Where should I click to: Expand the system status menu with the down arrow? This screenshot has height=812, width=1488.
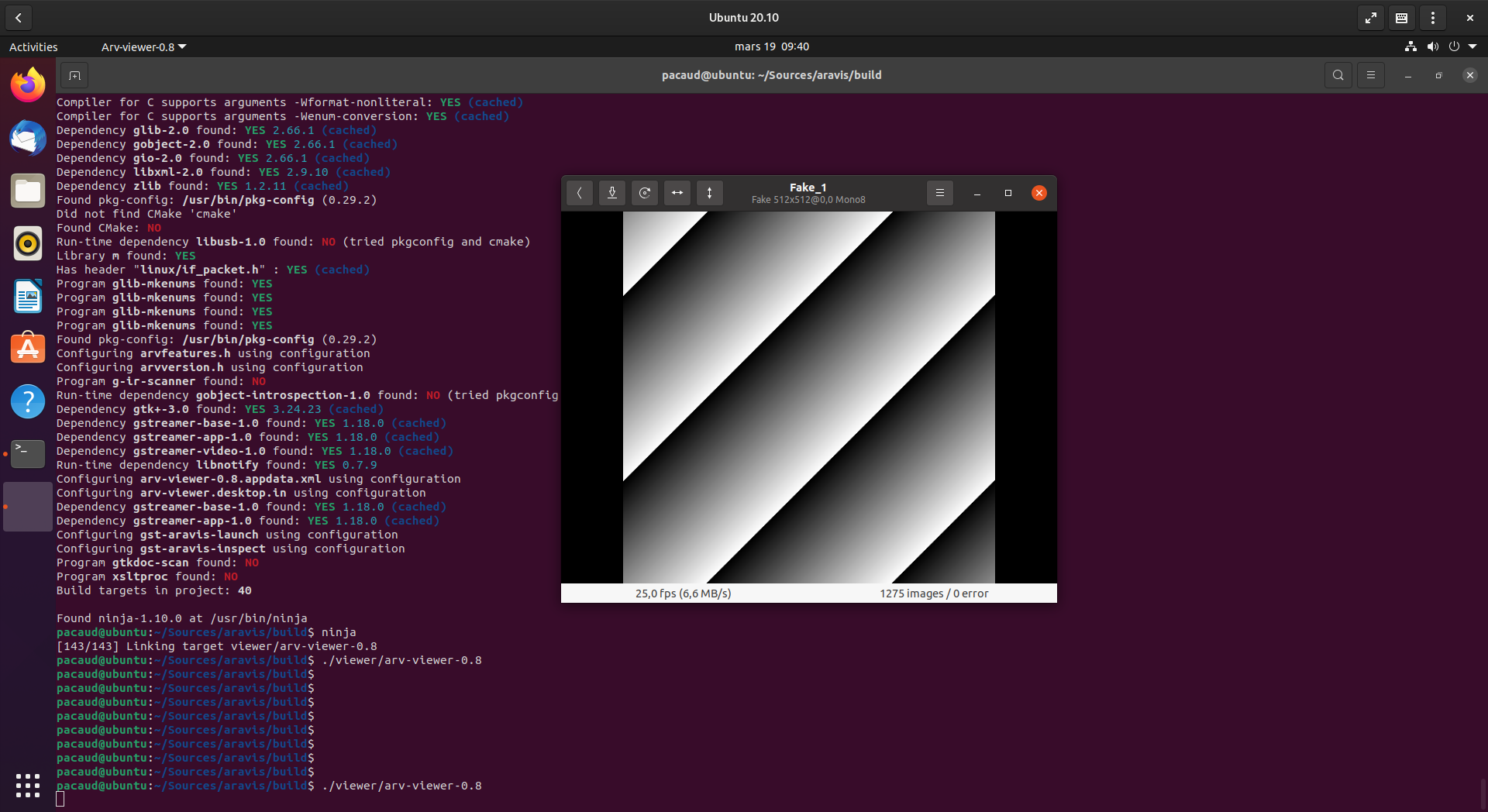1474,46
